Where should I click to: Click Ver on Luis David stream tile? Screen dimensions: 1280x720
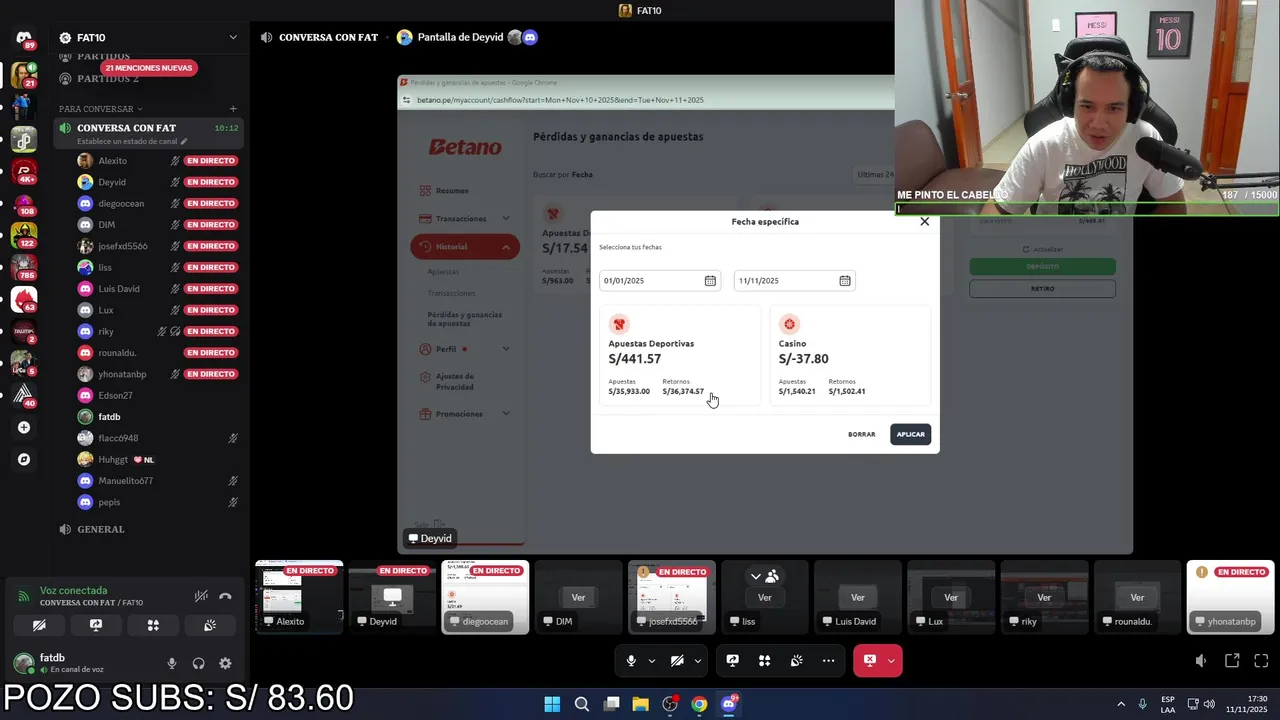tap(857, 597)
